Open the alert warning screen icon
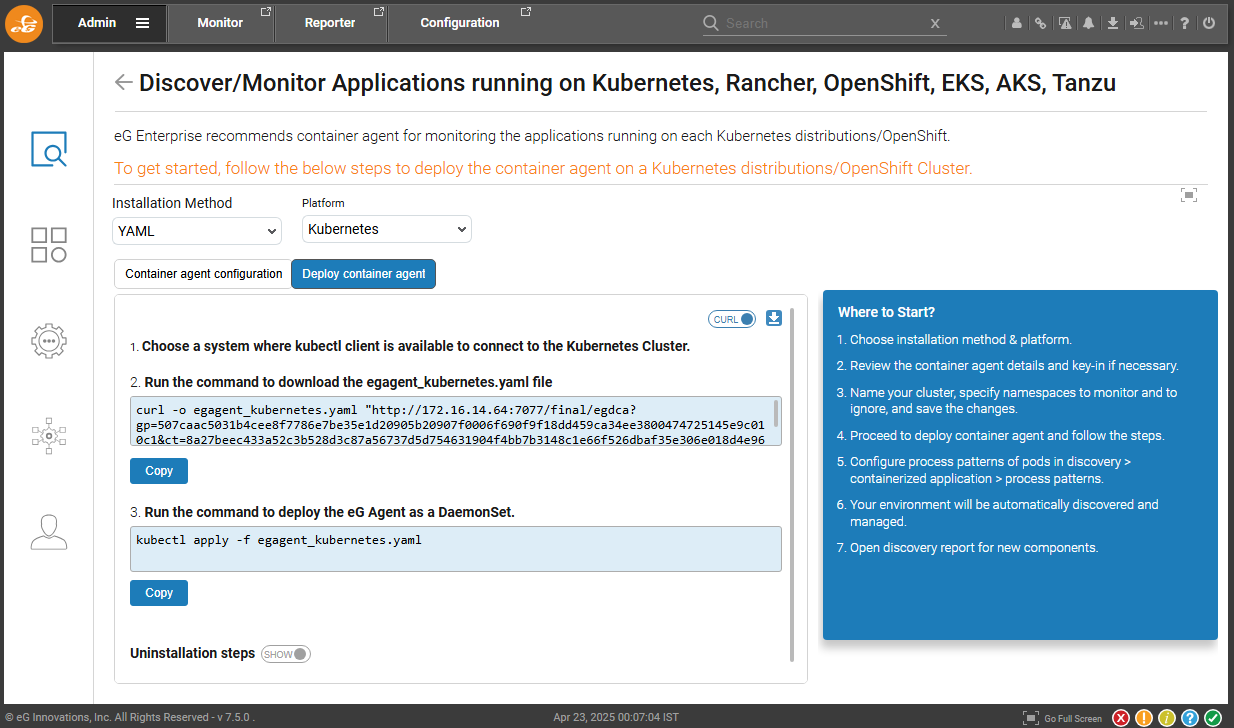This screenshot has height=728, width=1234. click(x=1065, y=23)
